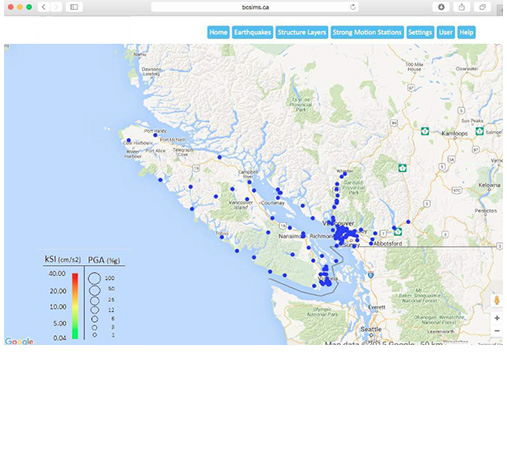Open the Structure Layers menu
Screen dimensions: 507x472
point(302,32)
